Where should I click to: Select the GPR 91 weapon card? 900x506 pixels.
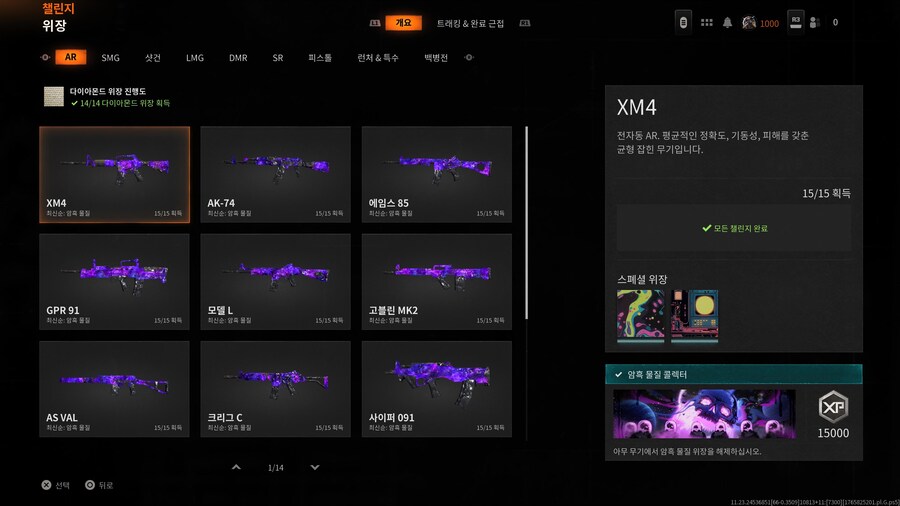coord(114,282)
